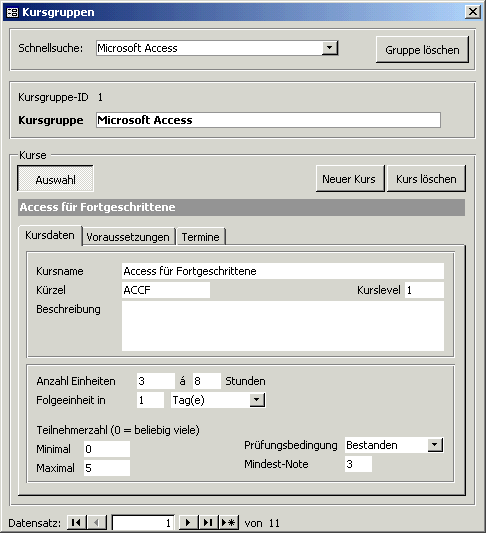Click the 'Schnellsuche:' label

[x=50, y=48]
